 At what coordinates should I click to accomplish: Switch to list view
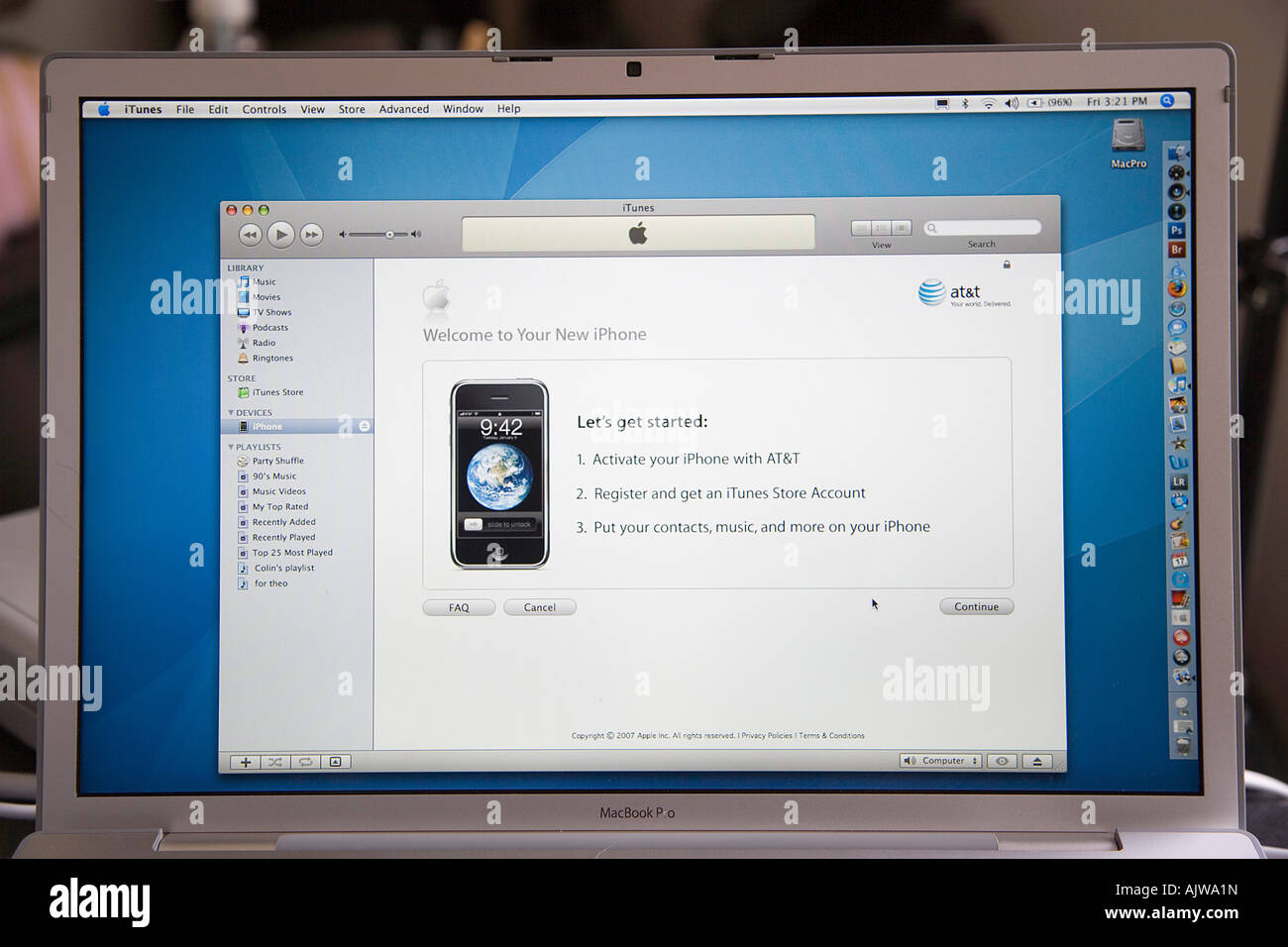pos(860,228)
